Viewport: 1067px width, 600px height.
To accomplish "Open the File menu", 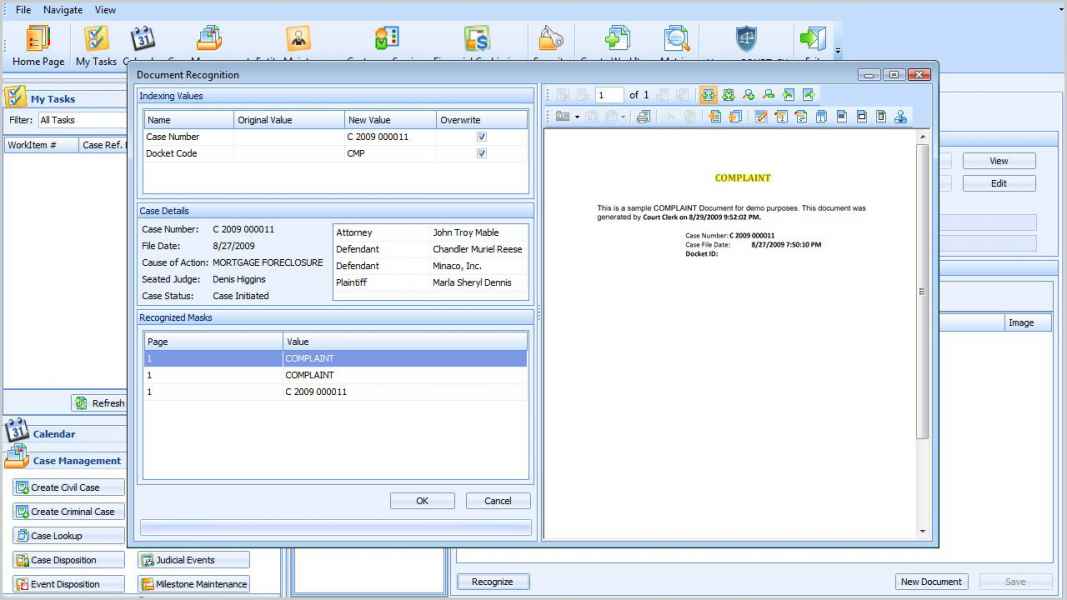I will click(26, 9).
